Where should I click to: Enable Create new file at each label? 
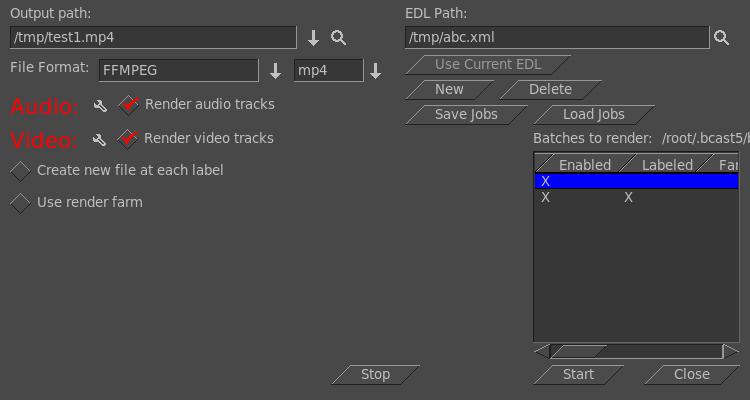[20, 171]
